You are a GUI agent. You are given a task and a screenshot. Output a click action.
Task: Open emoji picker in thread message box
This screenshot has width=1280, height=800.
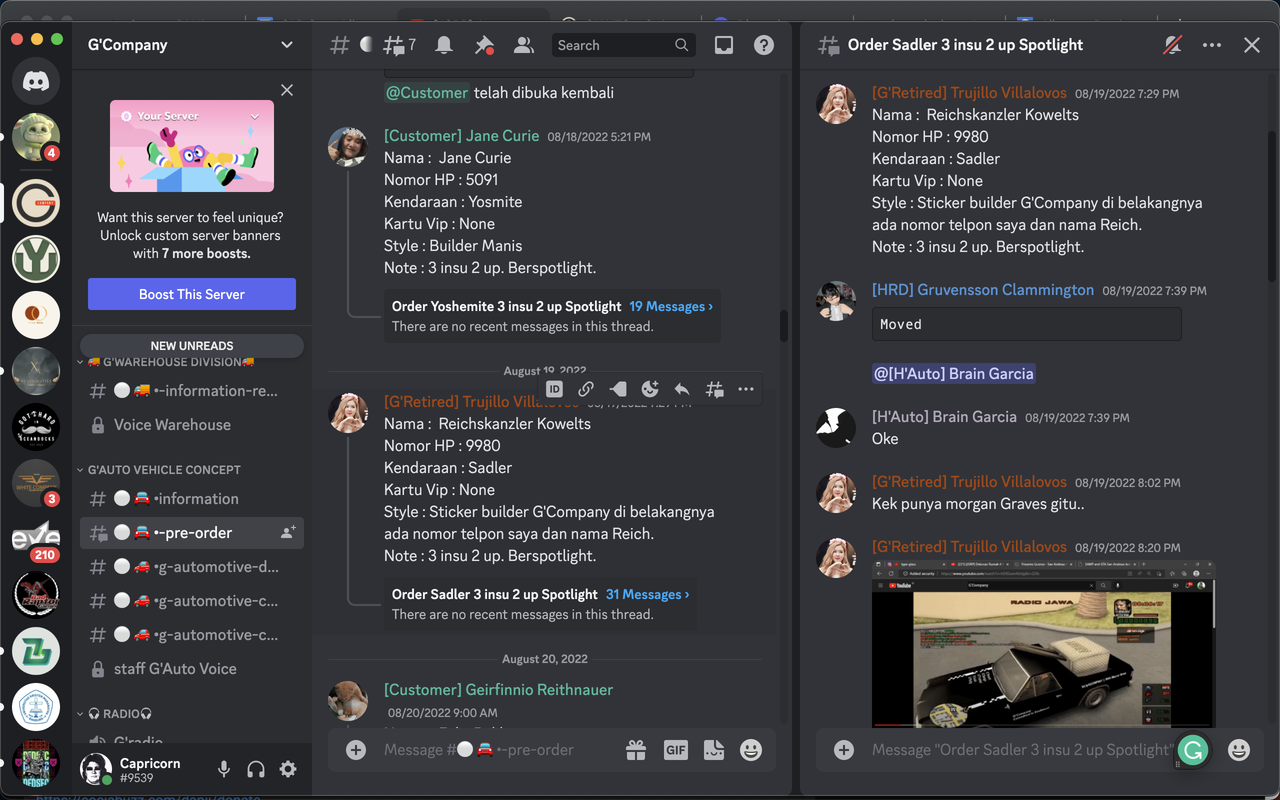1239,749
